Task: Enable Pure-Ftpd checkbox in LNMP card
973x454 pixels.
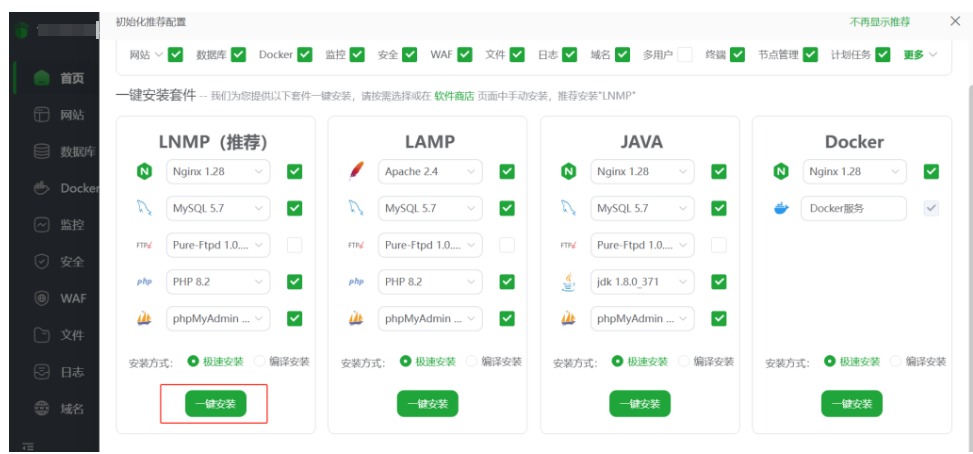Action: pos(294,245)
